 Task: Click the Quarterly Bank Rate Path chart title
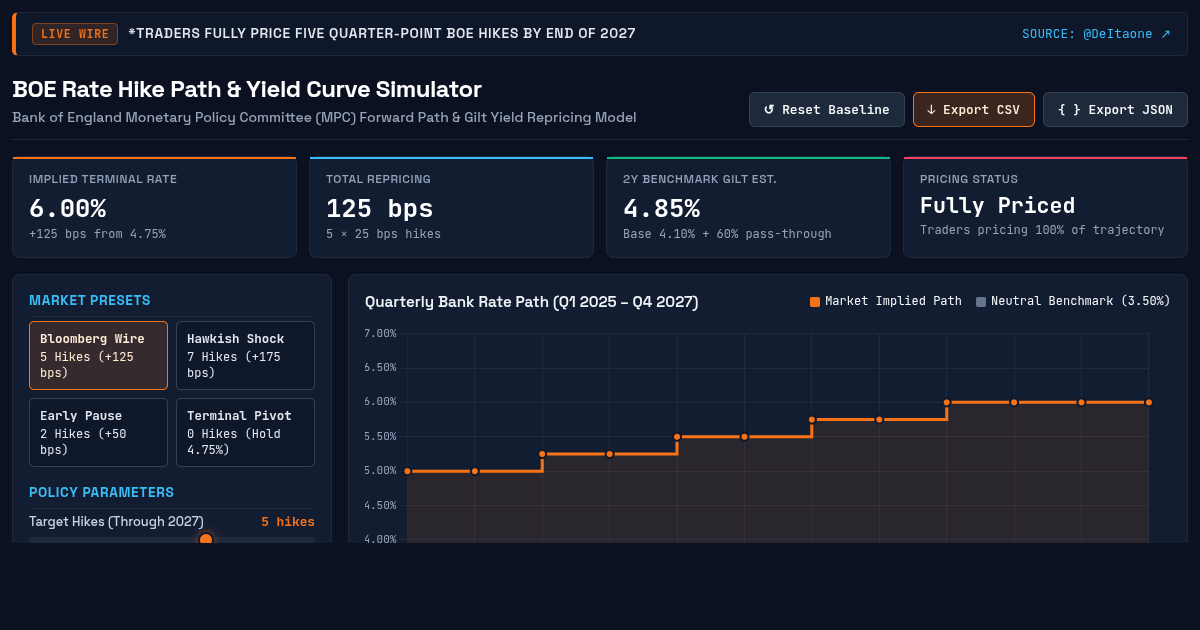[x=531, y=302]
